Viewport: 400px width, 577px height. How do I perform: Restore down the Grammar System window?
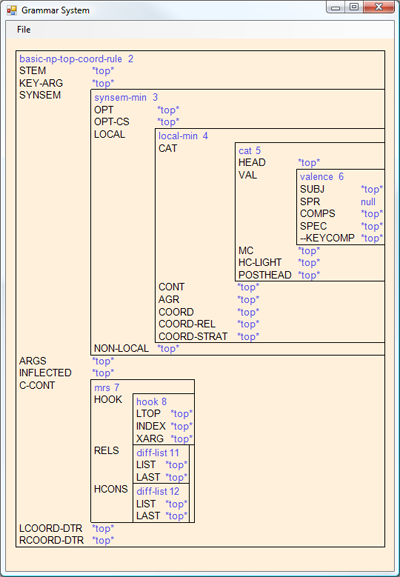point(354,7)
